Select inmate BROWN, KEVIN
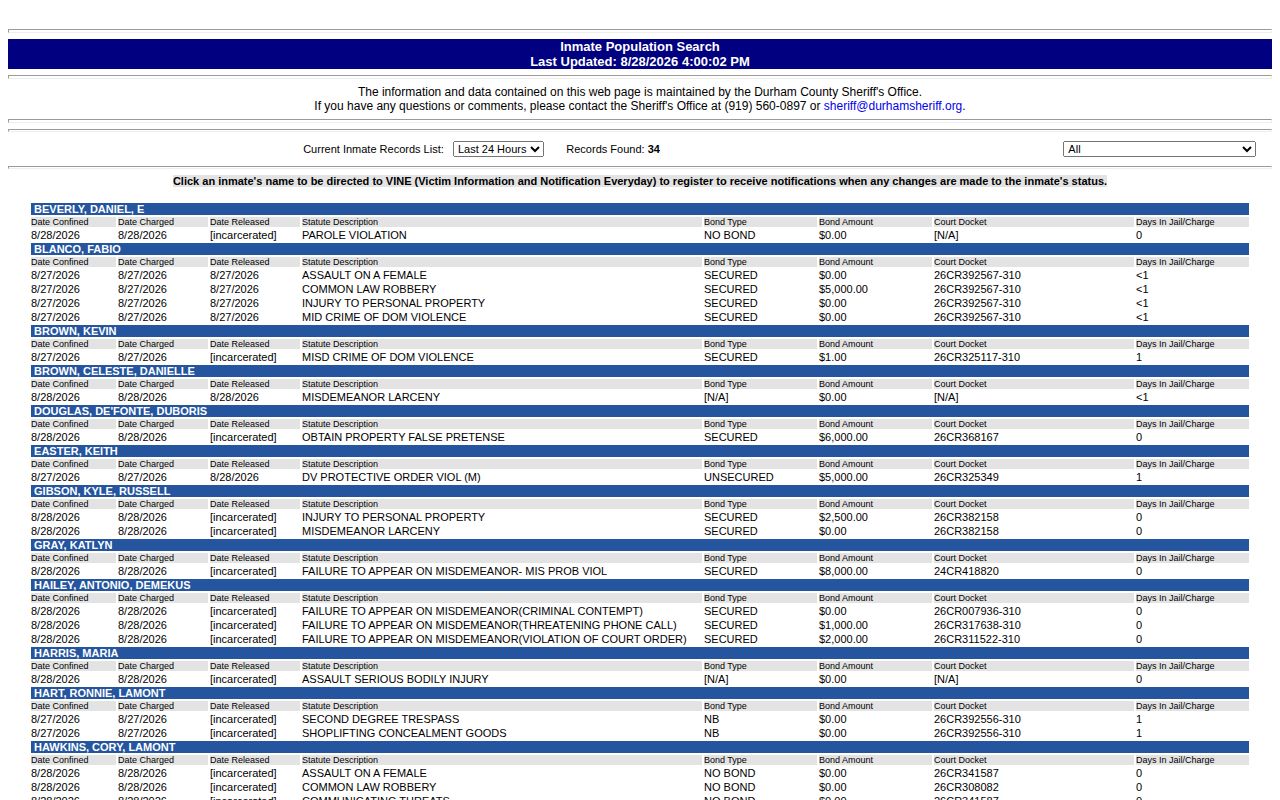The height and width of the screenshot is (800, 1280). pyautogui.click(x=75, y=331)
